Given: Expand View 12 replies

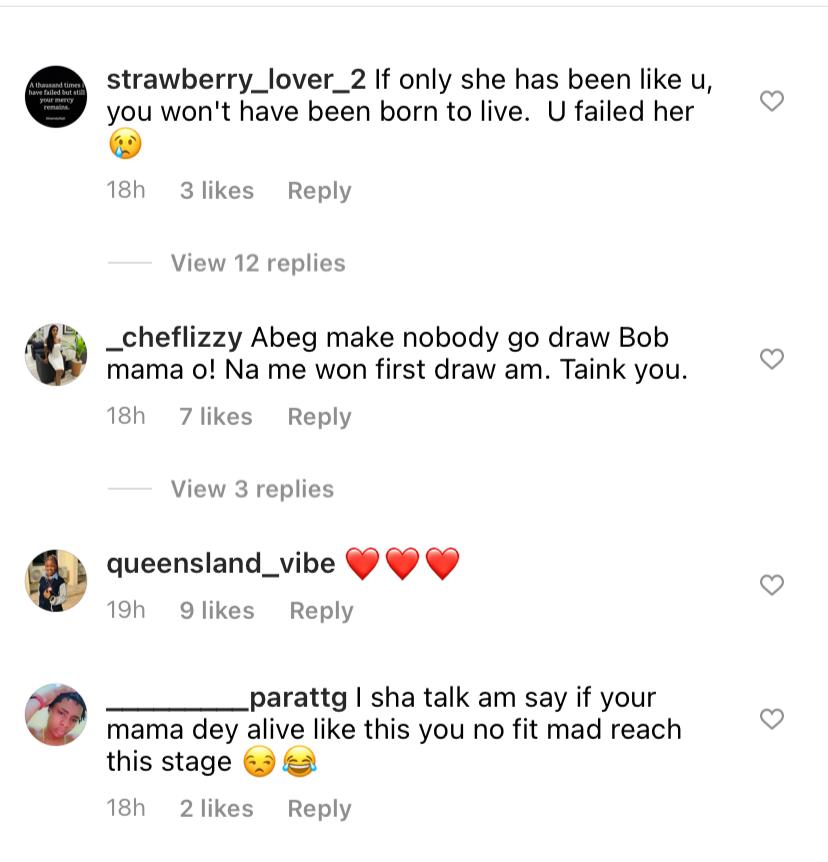Looking at the screenshot, I should coord(257,263).
